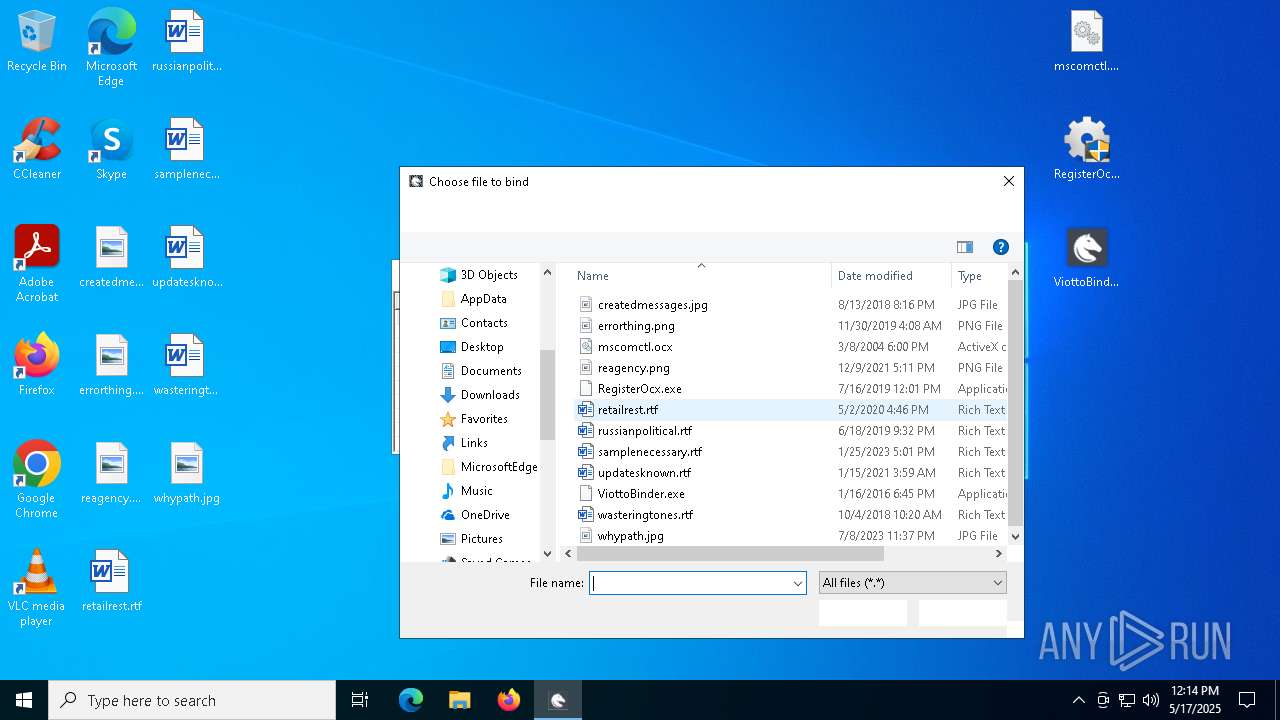Open File Explorer from taskbar

[459, 700]
